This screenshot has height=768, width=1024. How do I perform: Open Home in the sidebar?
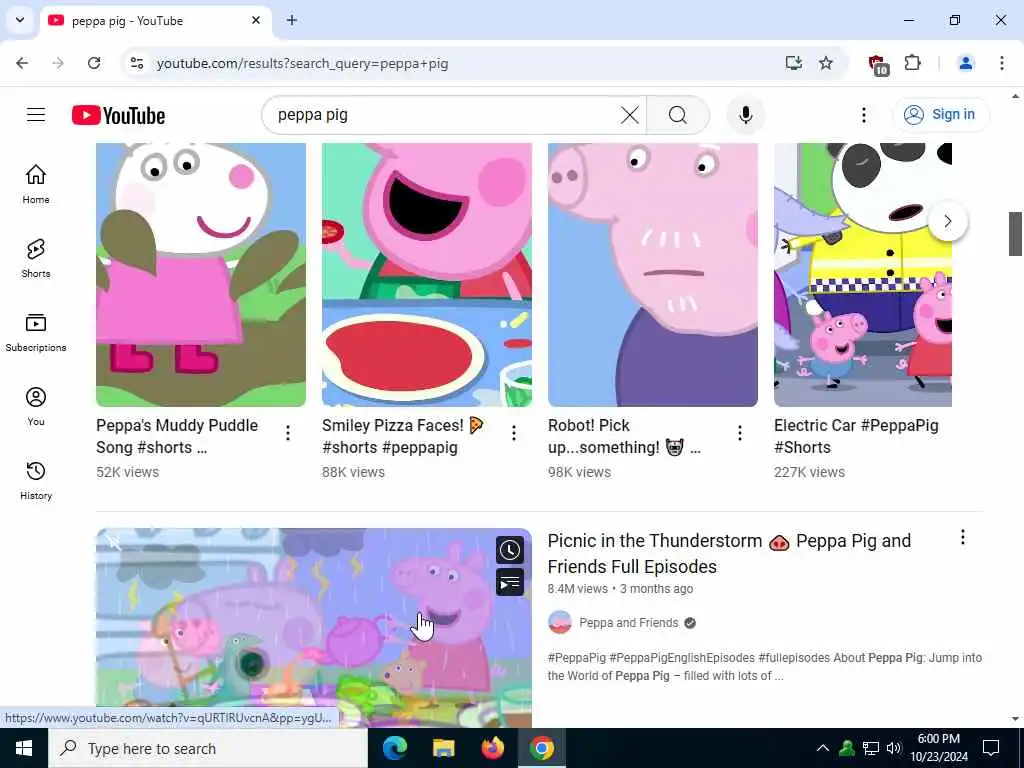(x=36, y=184)
